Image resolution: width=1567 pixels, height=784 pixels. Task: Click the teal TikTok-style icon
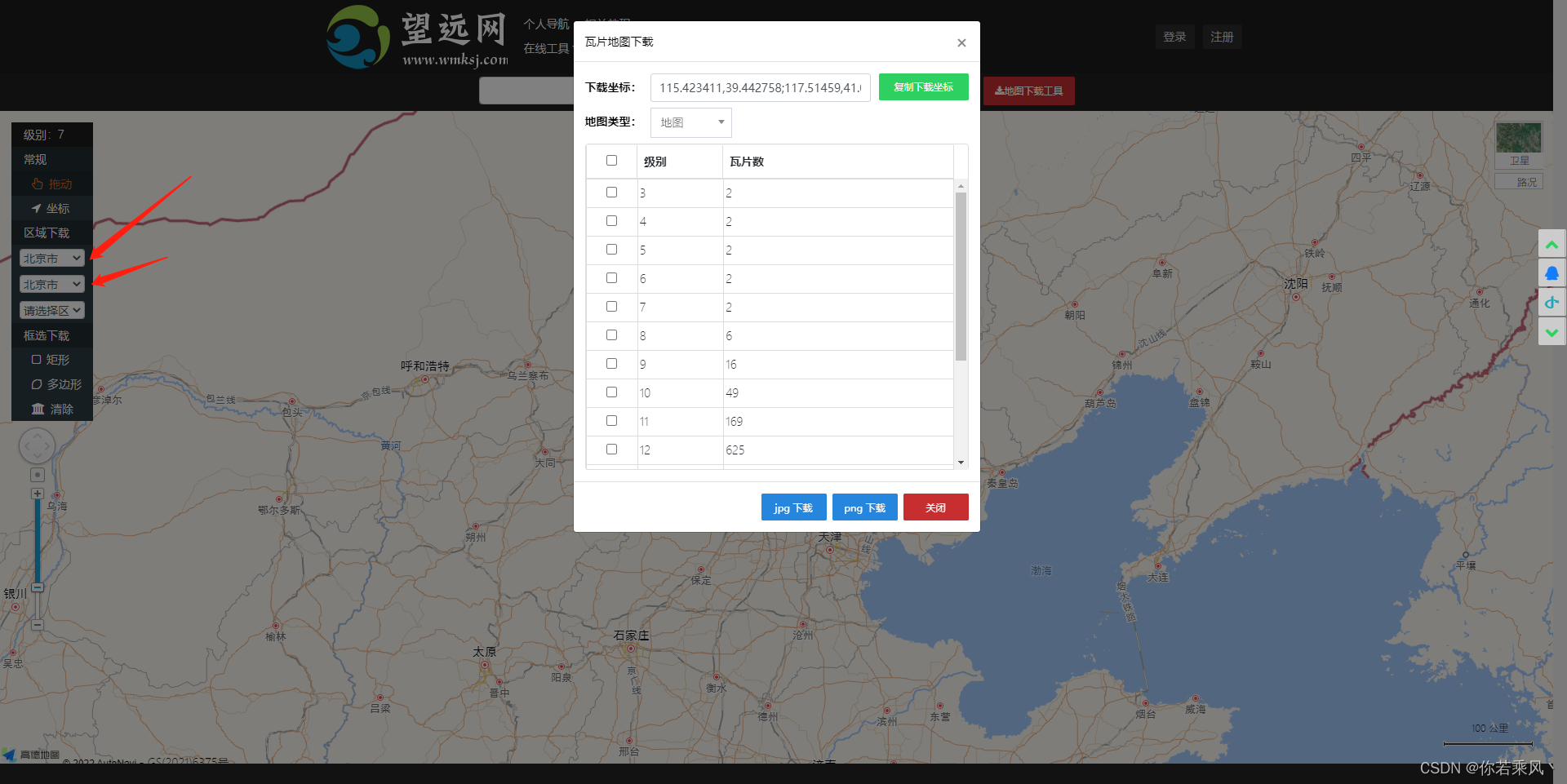(x=1551, y=303)
